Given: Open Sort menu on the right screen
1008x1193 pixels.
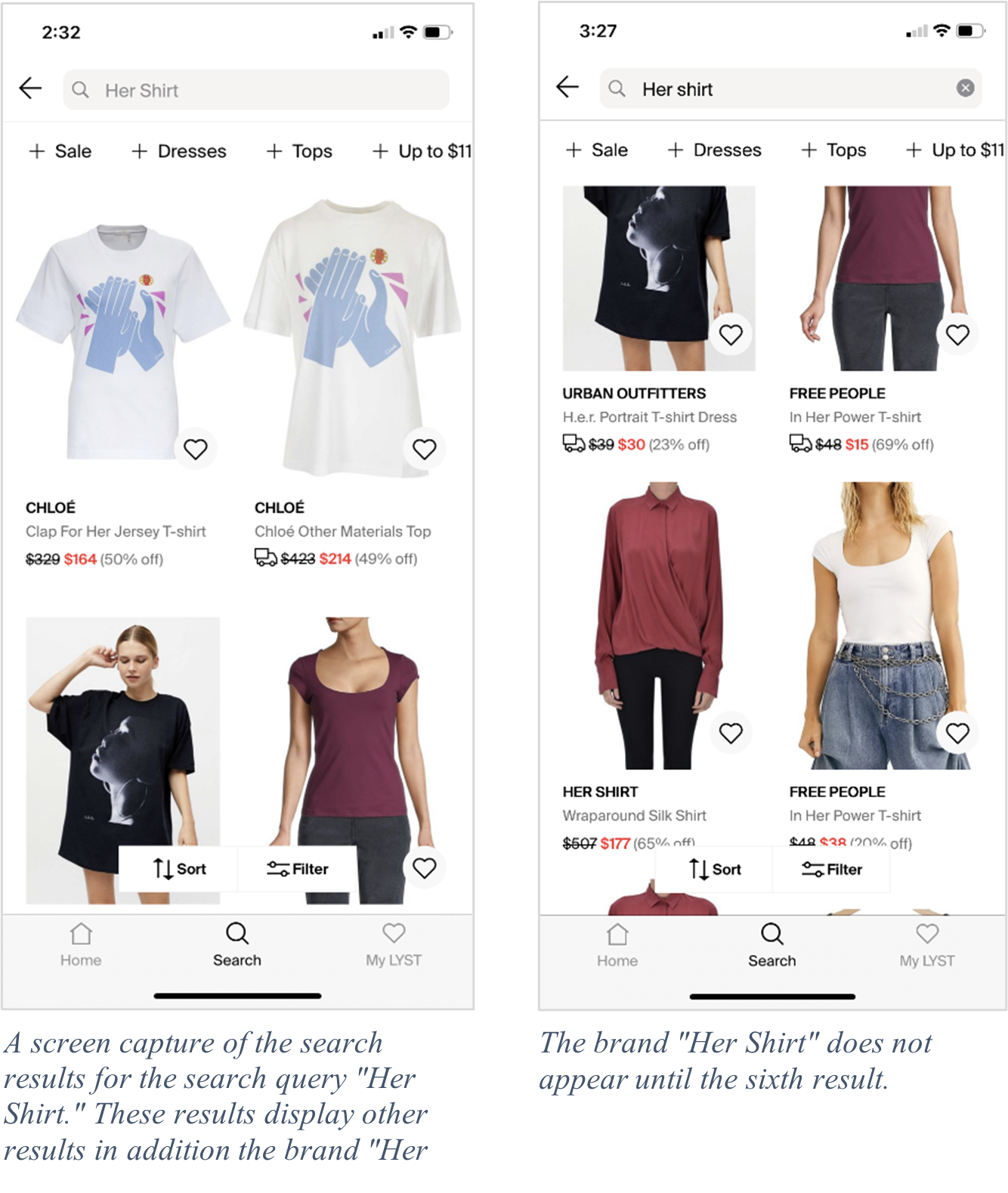Looking at the screenshot, I should (x=715, y=870).
